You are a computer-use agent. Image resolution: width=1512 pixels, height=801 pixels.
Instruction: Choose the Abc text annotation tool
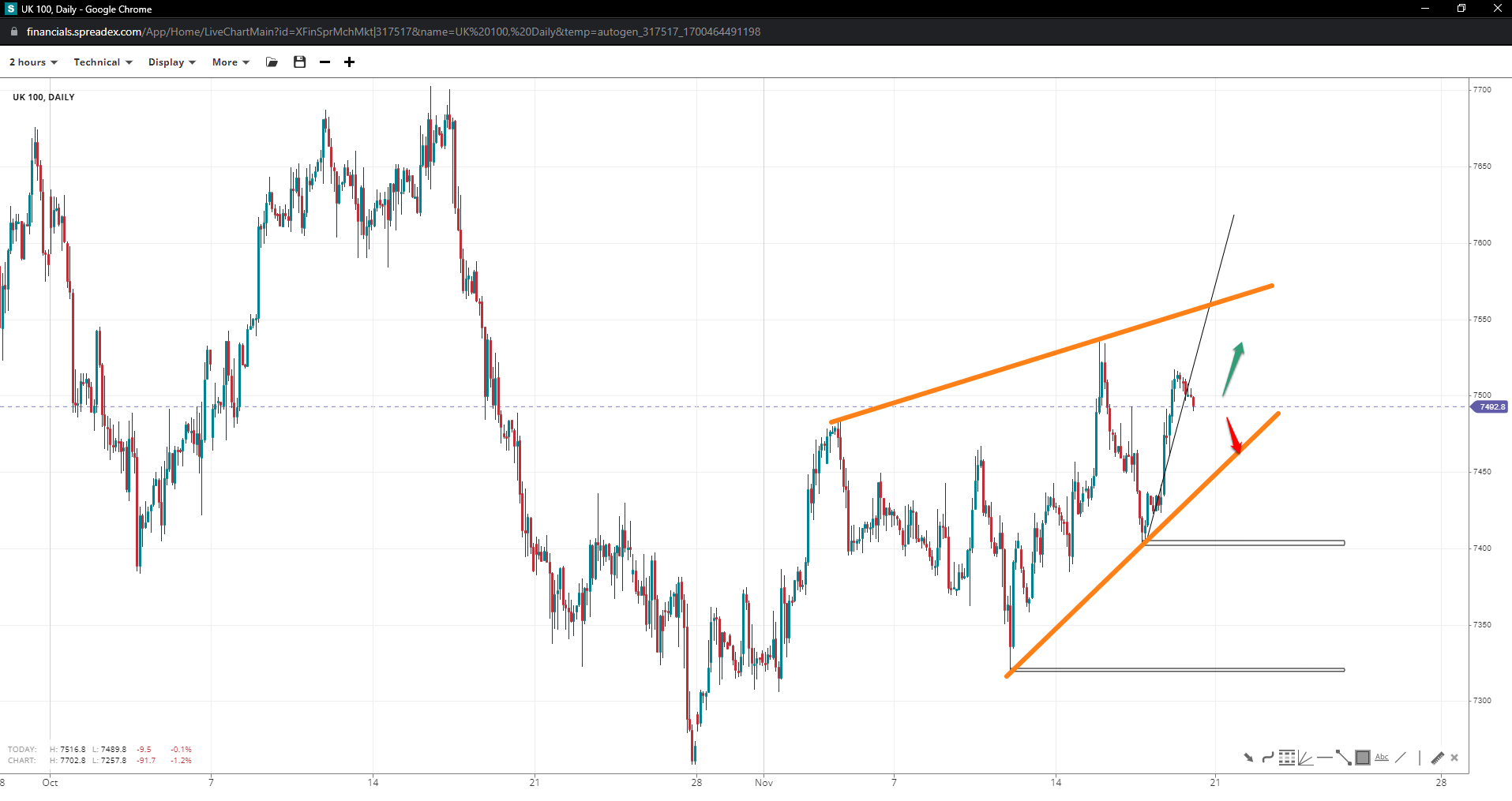point(1382,758)
